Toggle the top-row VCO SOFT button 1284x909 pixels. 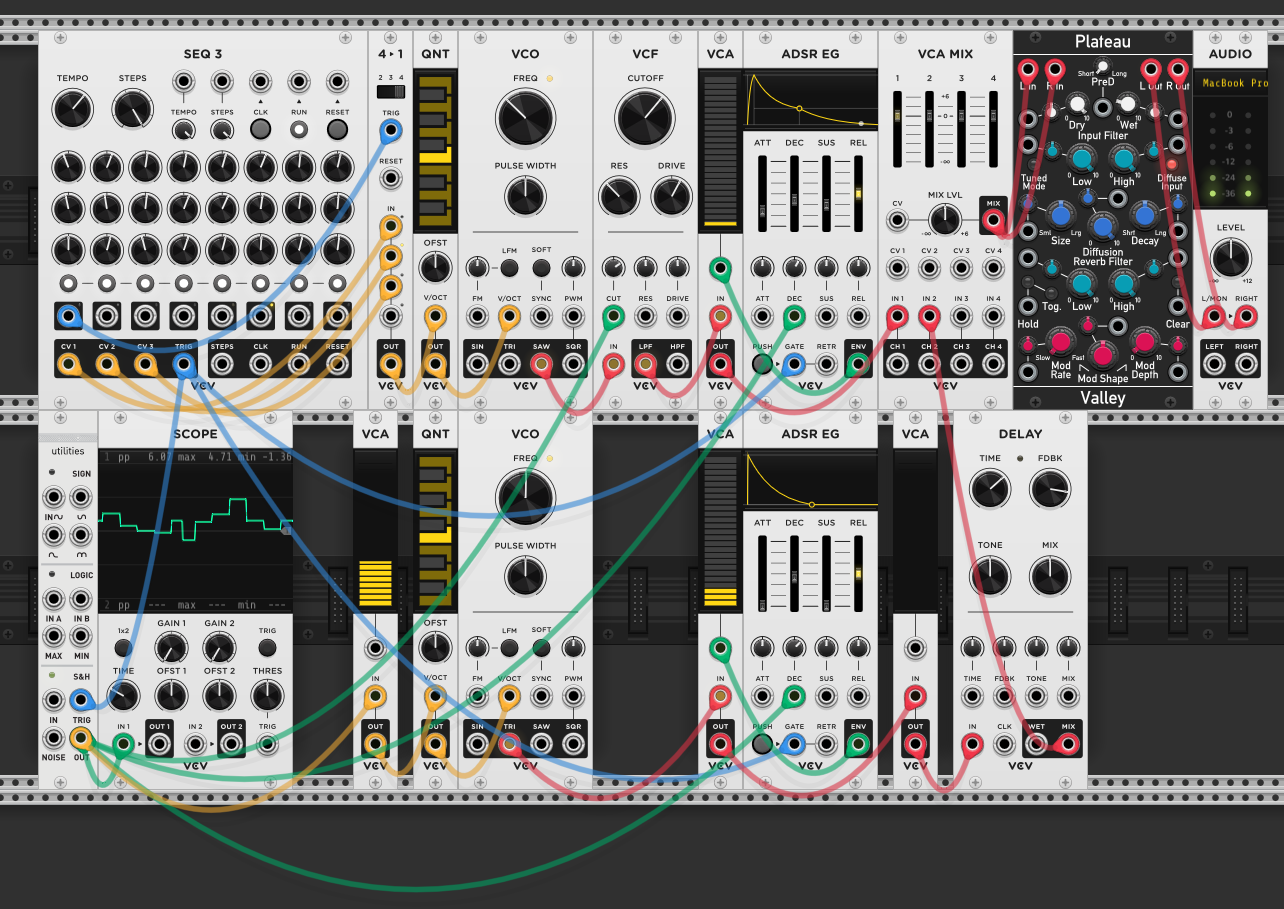[541, 268]
